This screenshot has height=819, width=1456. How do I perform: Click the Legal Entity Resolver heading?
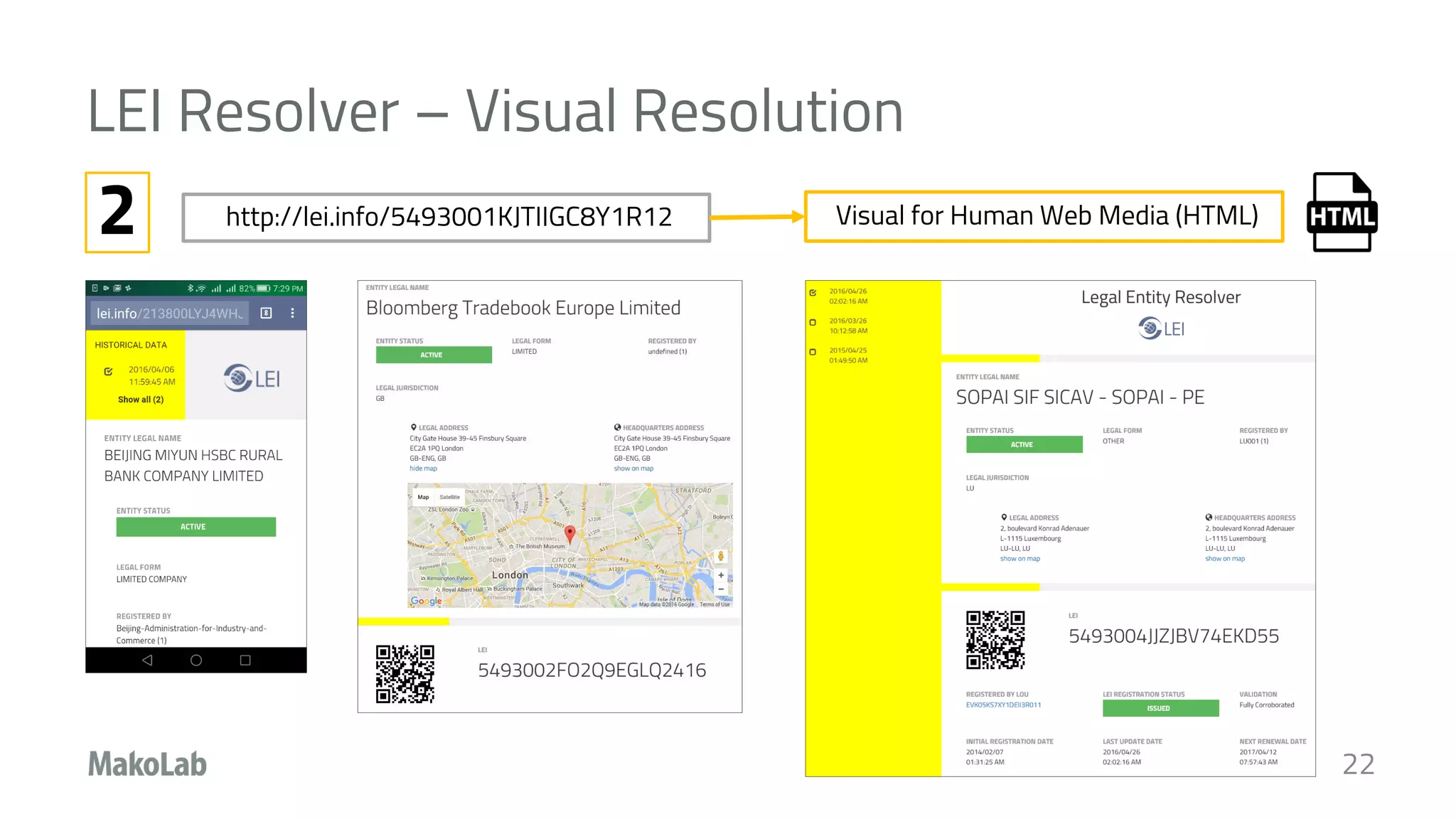(x=1161, y=297)
